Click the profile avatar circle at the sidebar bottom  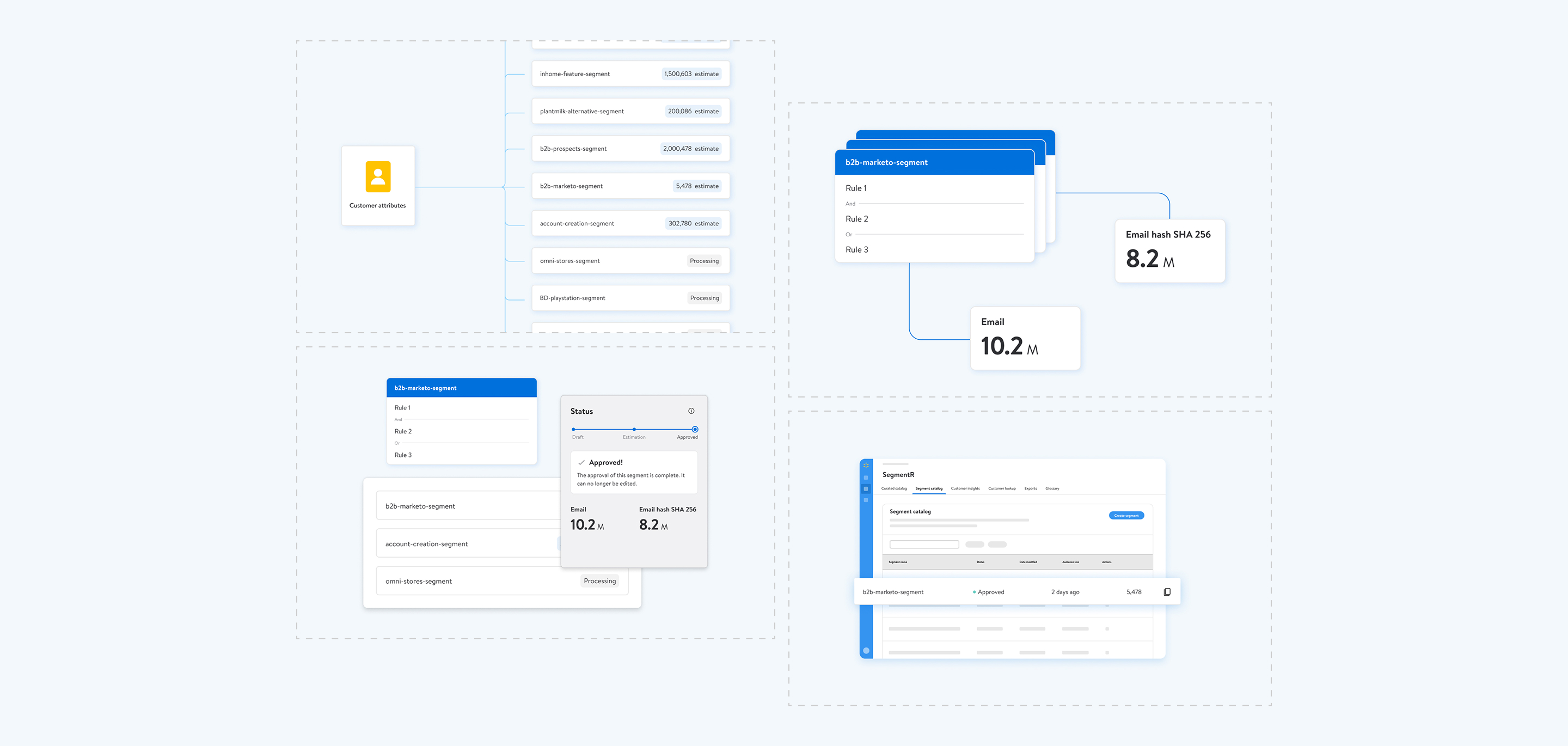pyautogui.click(x=866, y=650)
